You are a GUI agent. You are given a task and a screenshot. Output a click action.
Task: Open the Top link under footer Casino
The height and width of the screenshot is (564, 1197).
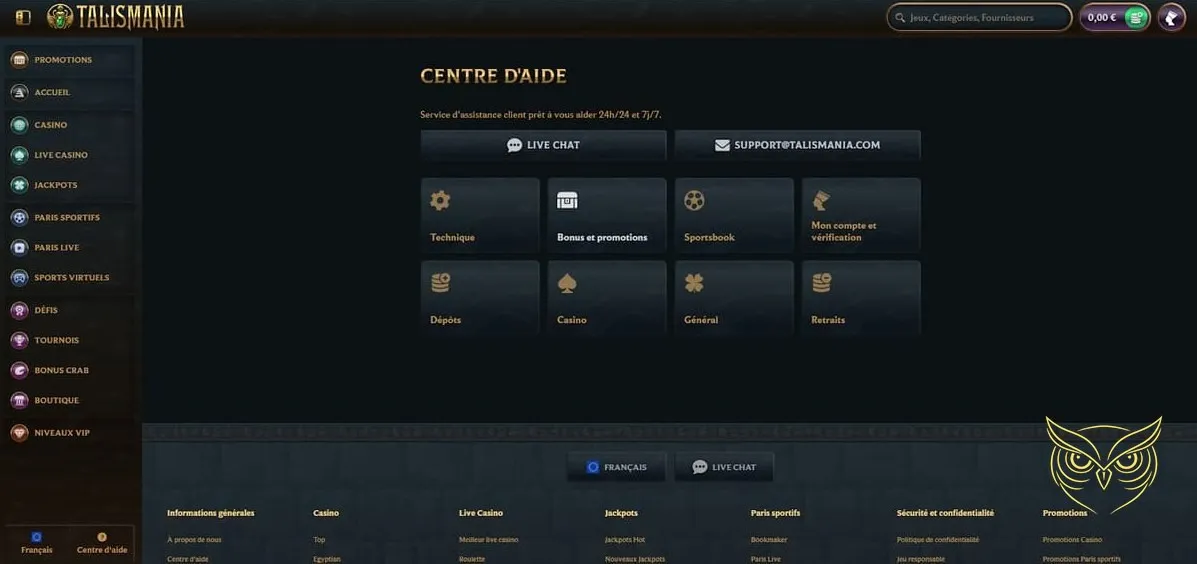[319, 540]
